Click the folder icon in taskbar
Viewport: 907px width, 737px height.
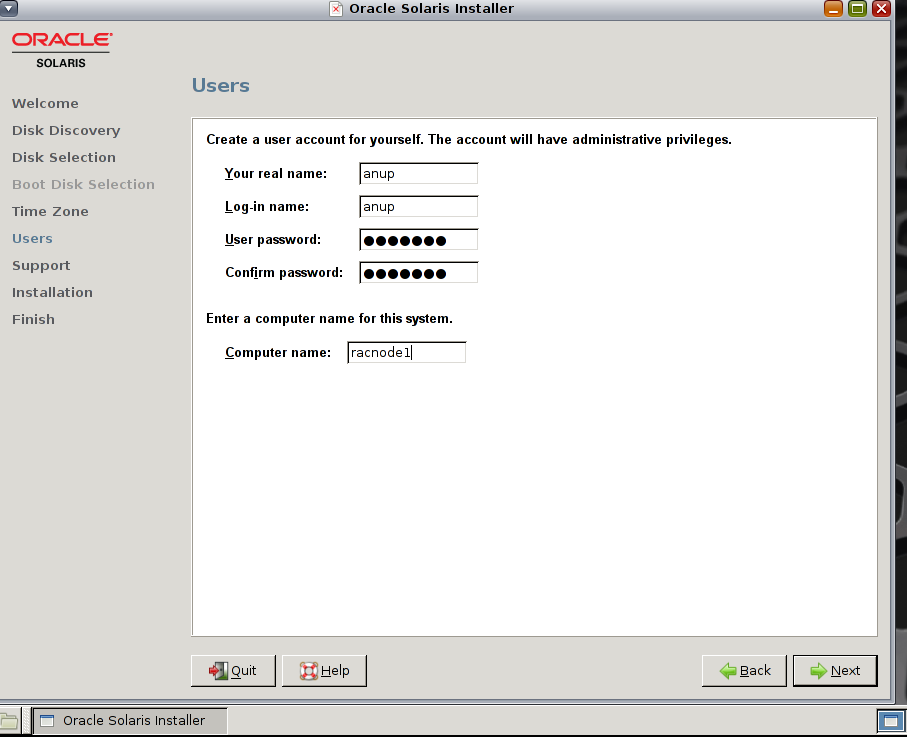click(x=9, y=721)
